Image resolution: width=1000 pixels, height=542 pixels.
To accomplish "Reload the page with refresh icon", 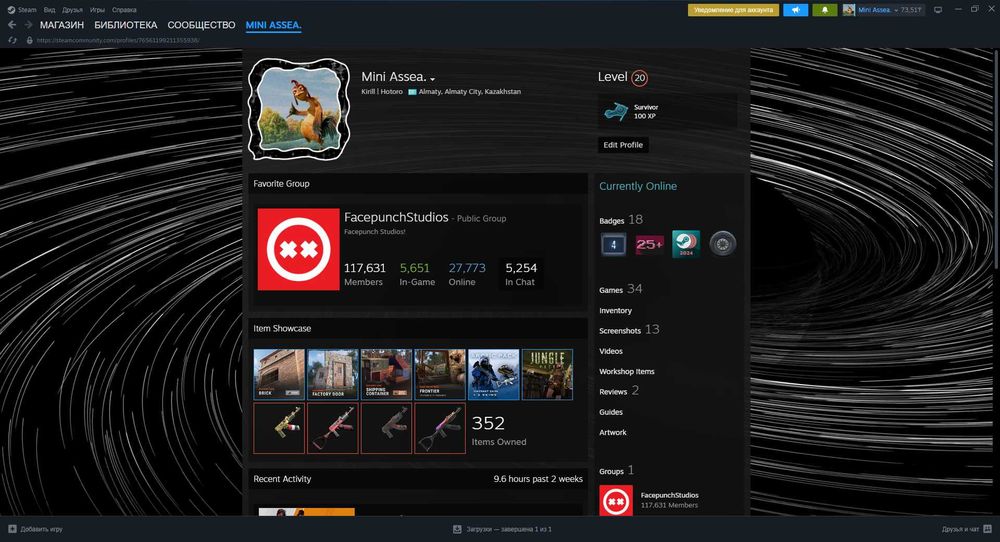I will [x=12, y=40].
